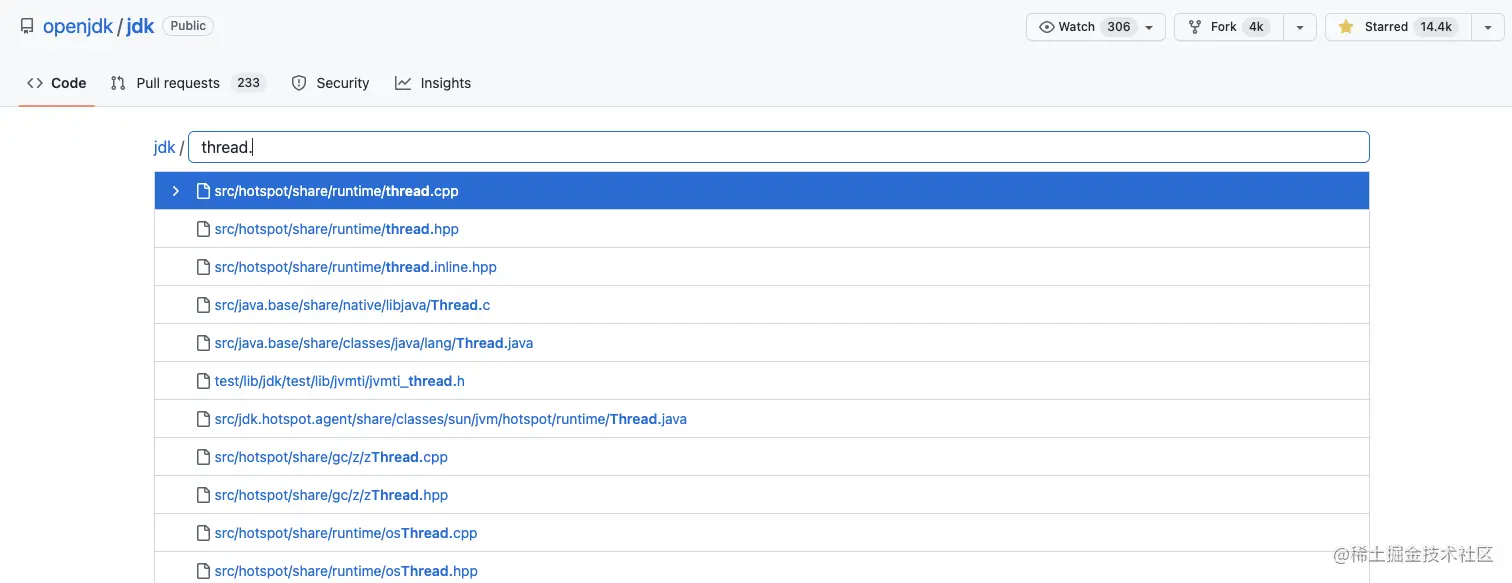Screen dimensions: 1512x583
Task: Click file icon of runtime/thread.cpp row
Action: click(203, 191)
